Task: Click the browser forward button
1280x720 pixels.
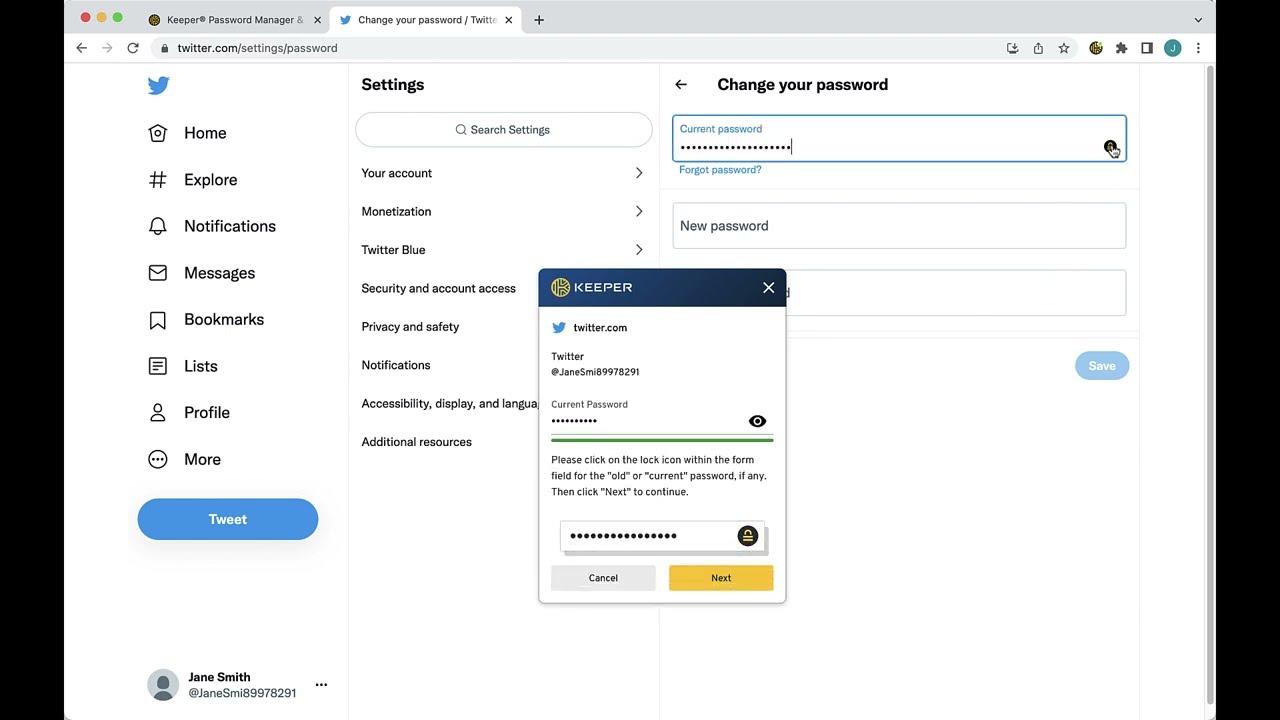Action: [x=107, y=48]
